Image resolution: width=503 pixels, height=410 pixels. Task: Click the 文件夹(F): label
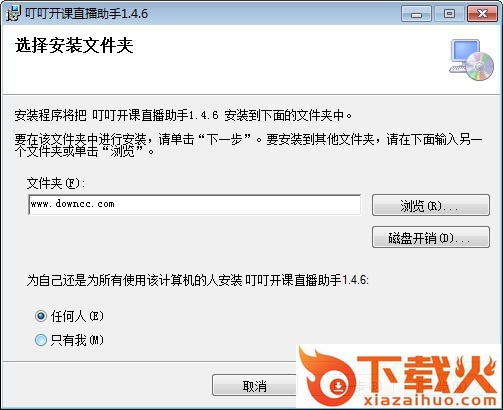(x=56, y=183)
